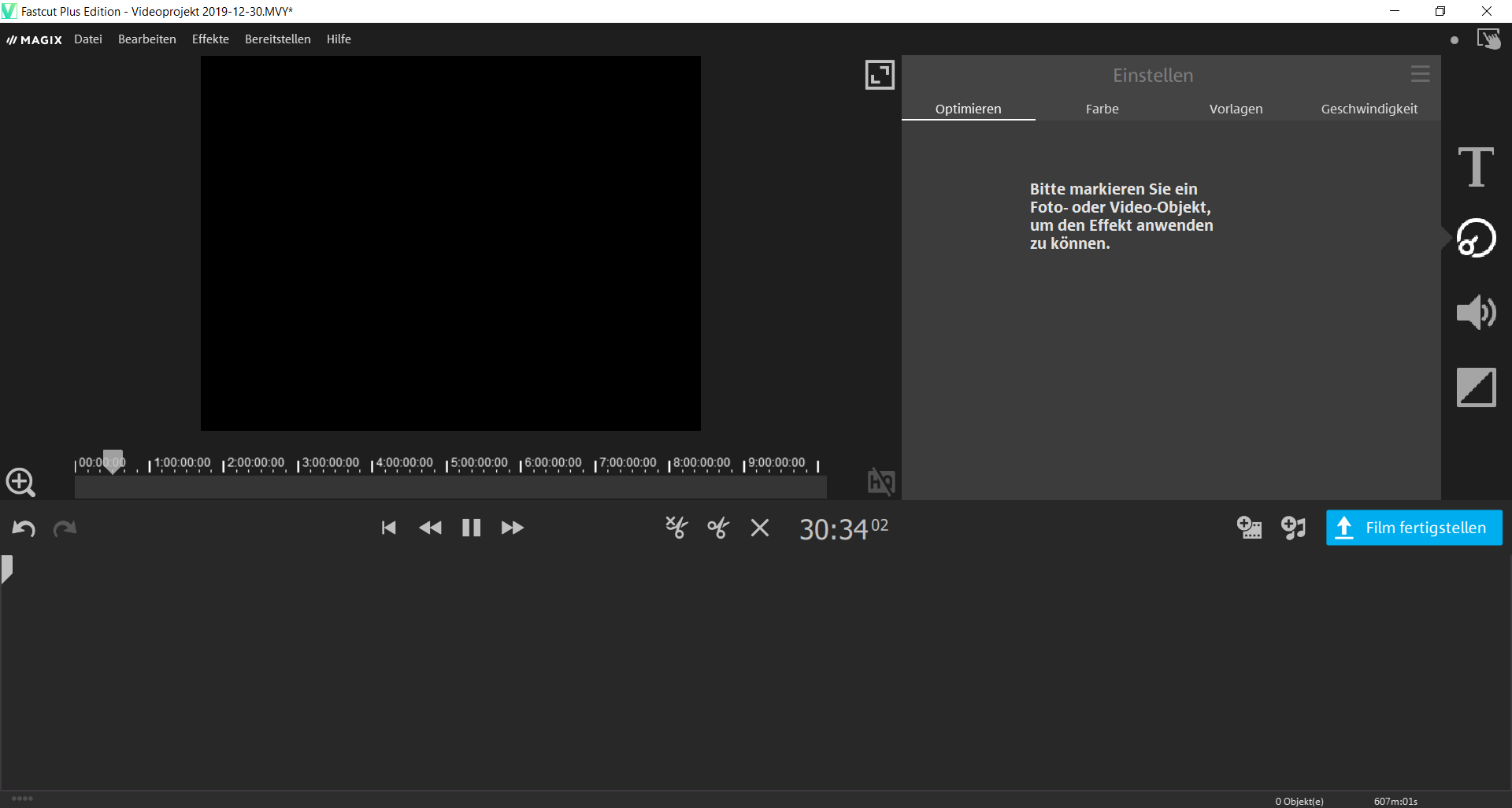Viewport: 1512px width, 808px height.
Task: Select the effects settings sidebar icon
Action: click(1476, 238)
